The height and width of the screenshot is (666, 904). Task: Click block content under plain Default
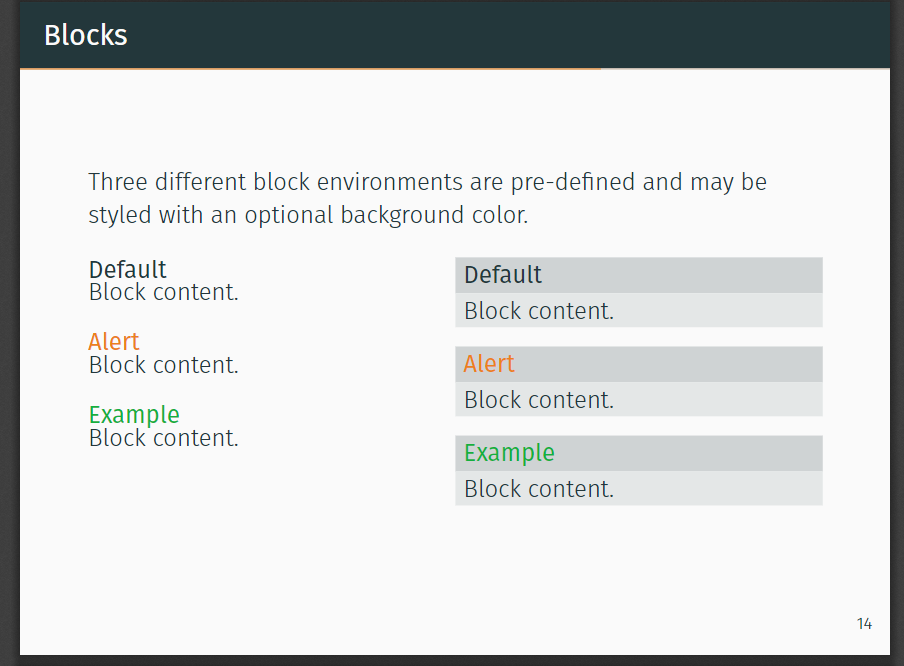[x=164, y=292]
